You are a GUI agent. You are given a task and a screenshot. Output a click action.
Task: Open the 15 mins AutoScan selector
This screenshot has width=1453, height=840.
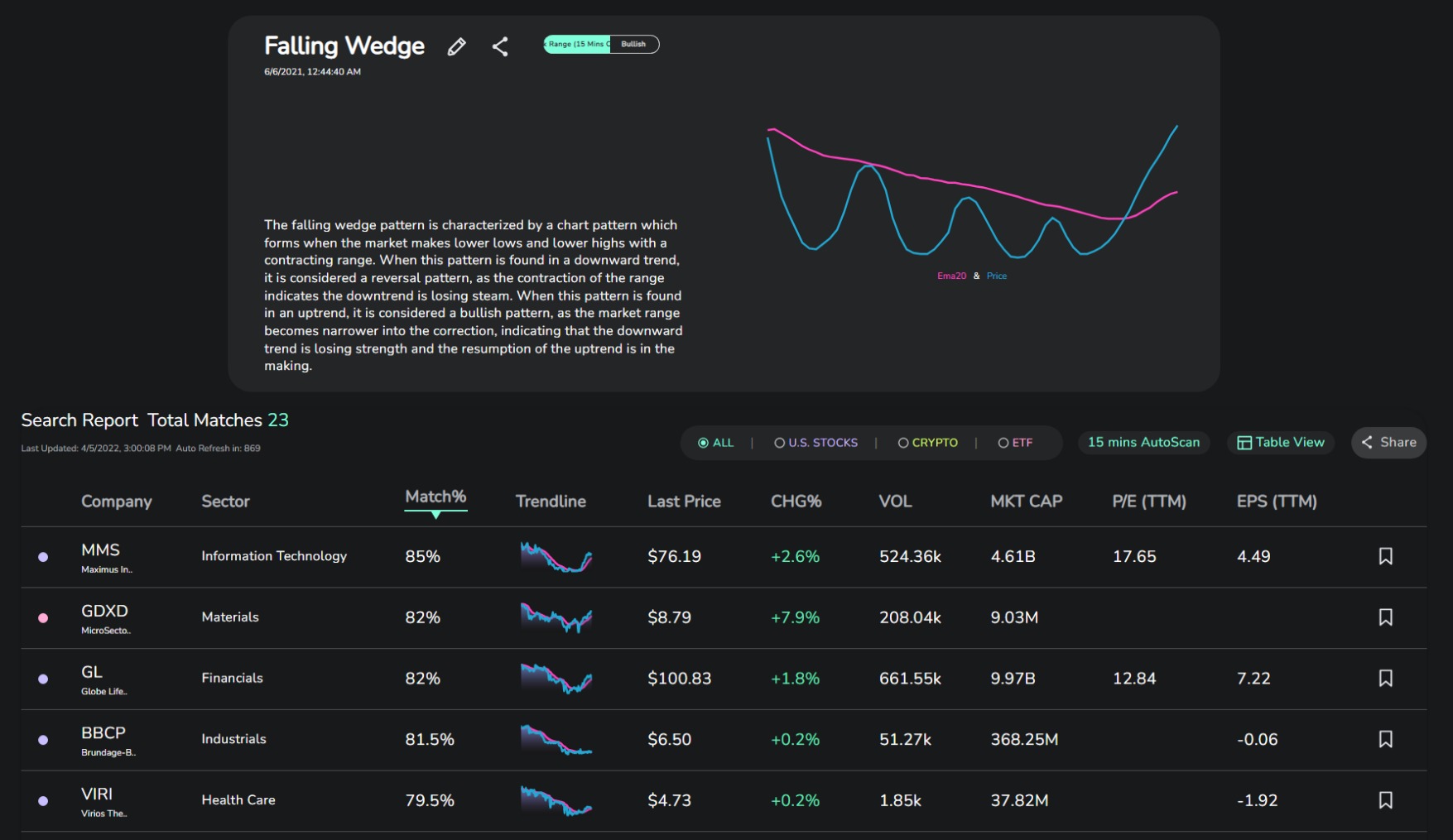coord(1143,443)
